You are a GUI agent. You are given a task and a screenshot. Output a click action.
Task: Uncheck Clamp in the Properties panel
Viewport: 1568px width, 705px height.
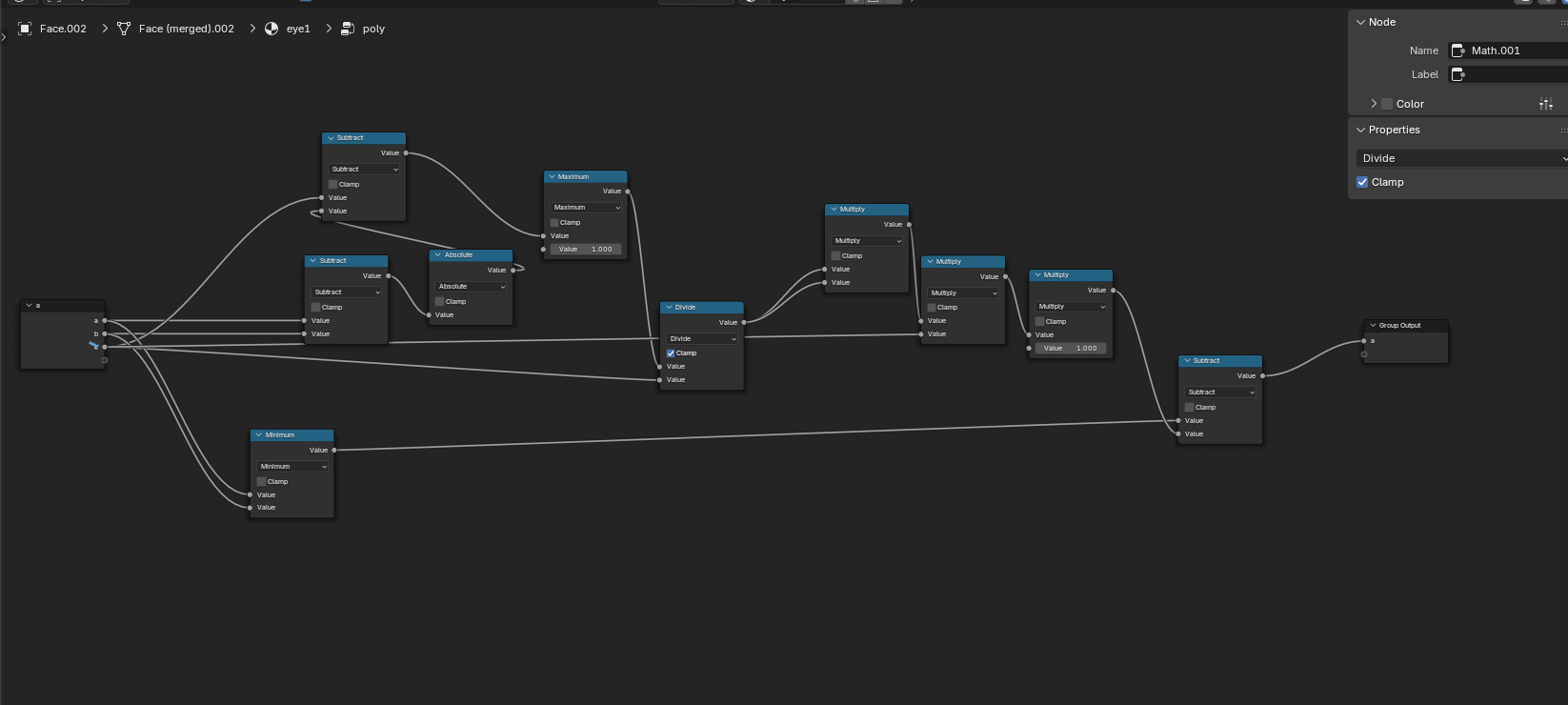point(1362,182)
